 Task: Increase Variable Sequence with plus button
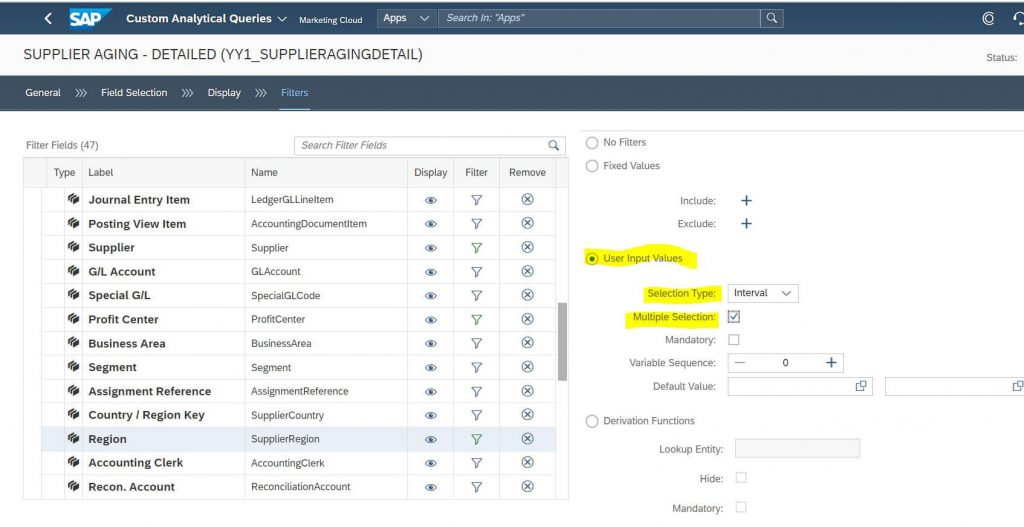point(831,362)
